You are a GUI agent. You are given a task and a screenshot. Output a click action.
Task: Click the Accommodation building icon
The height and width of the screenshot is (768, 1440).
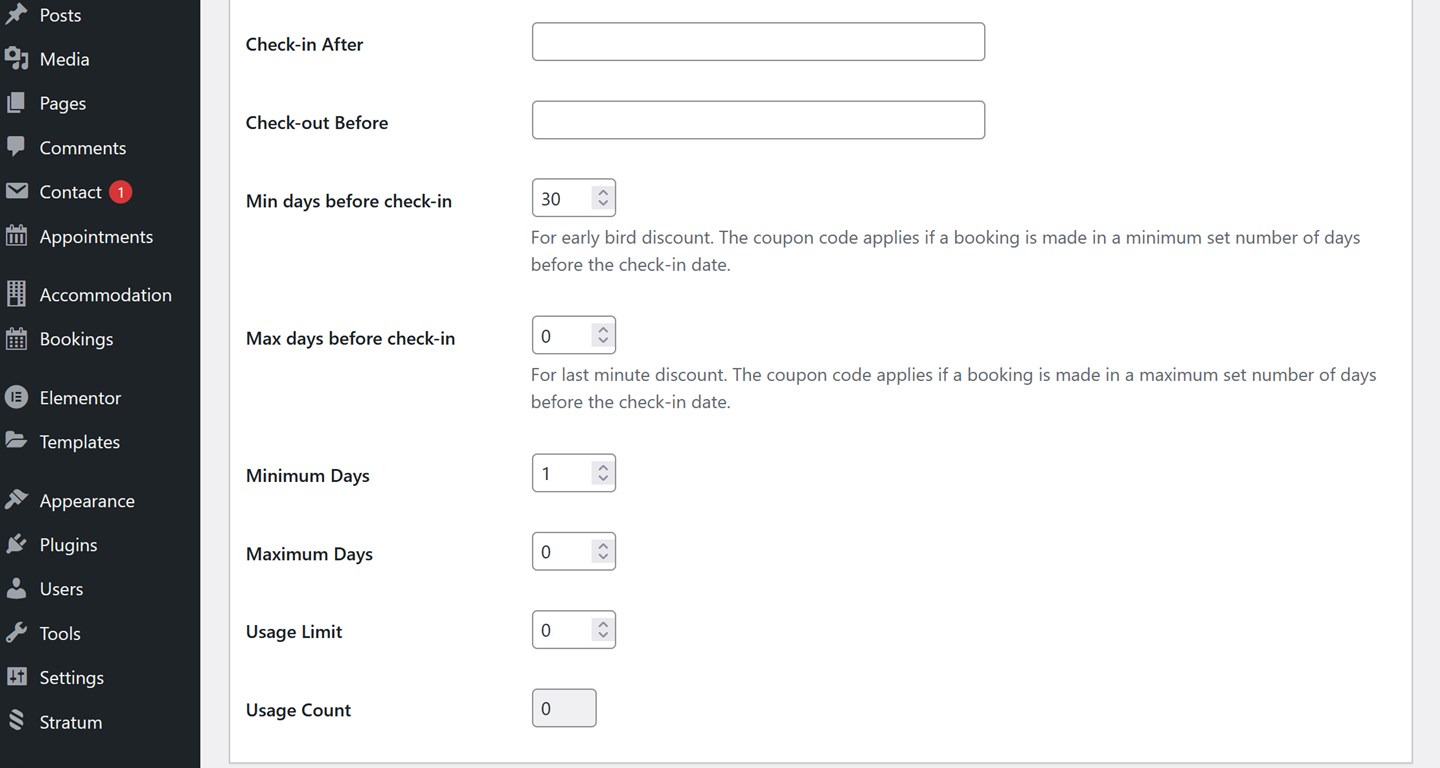(19, 293)
